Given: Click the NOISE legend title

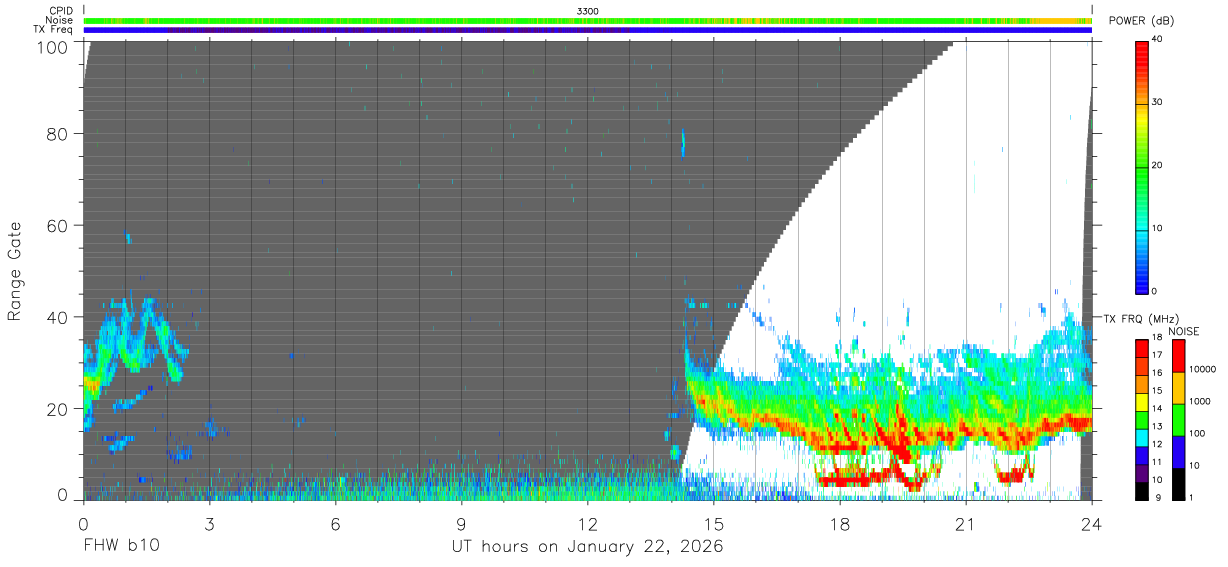Looking at the screenshot, I should pos(1183,331).
